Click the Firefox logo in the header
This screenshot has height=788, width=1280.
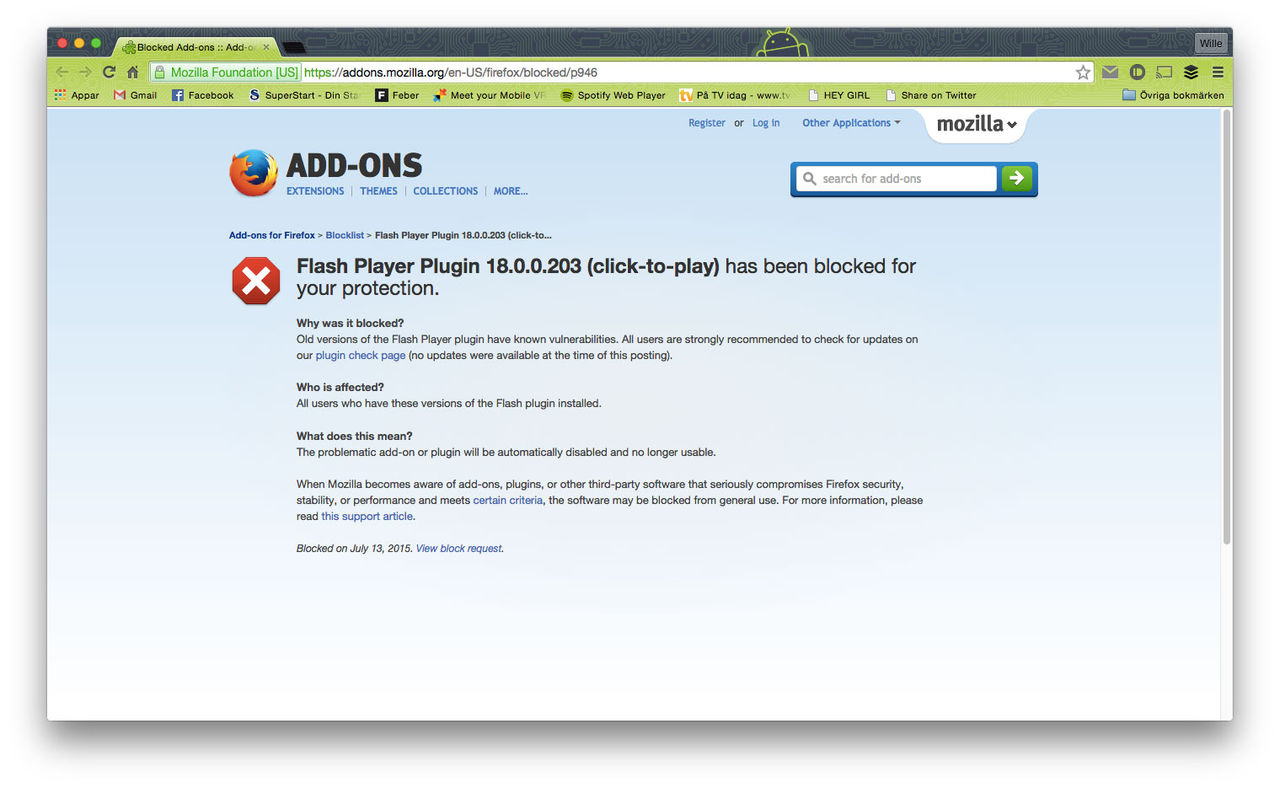click(253, 173)
